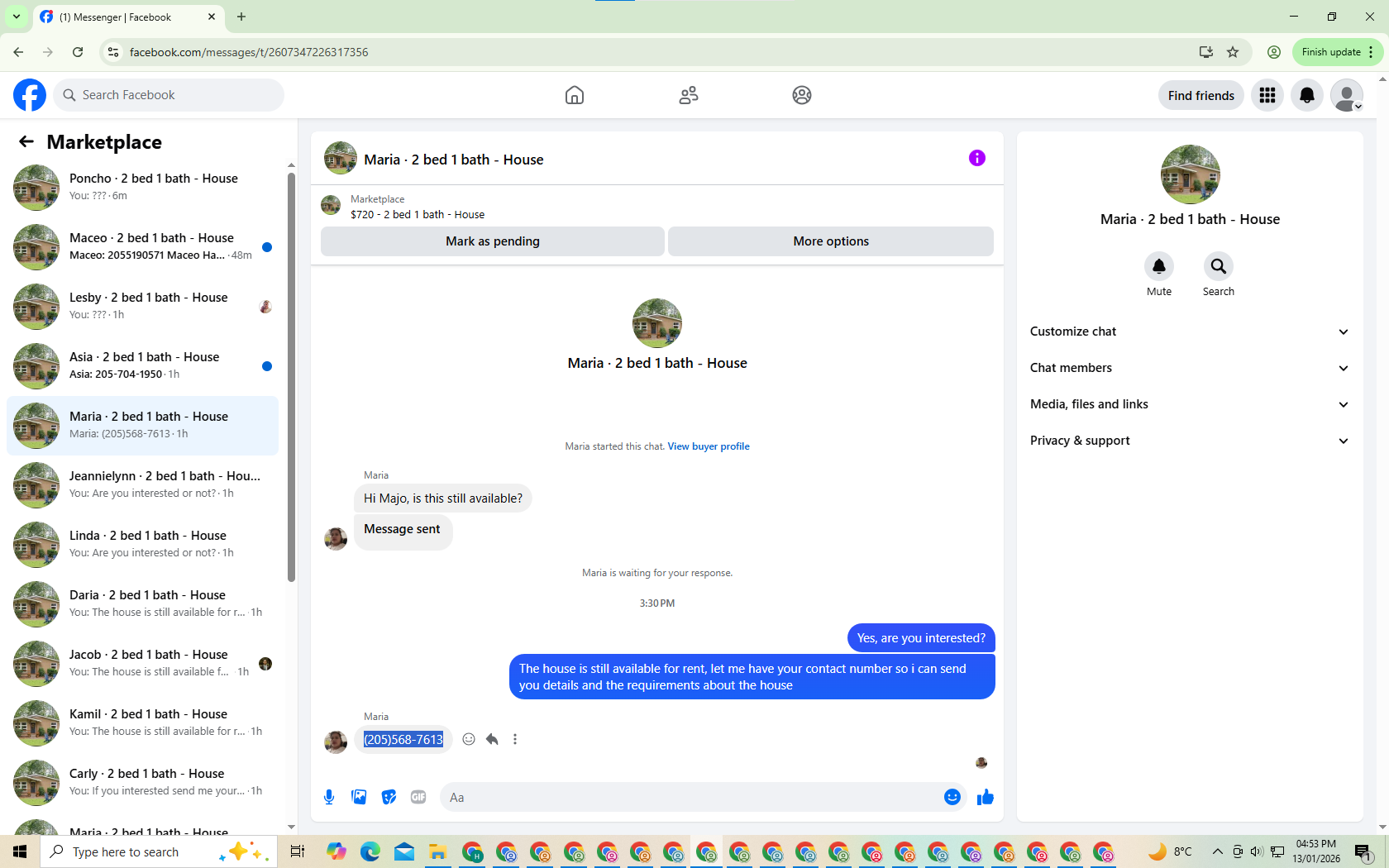Viewport: 1389px width, 868px height.
Task: Open the Linda conversation
Action: pos(142,545)
